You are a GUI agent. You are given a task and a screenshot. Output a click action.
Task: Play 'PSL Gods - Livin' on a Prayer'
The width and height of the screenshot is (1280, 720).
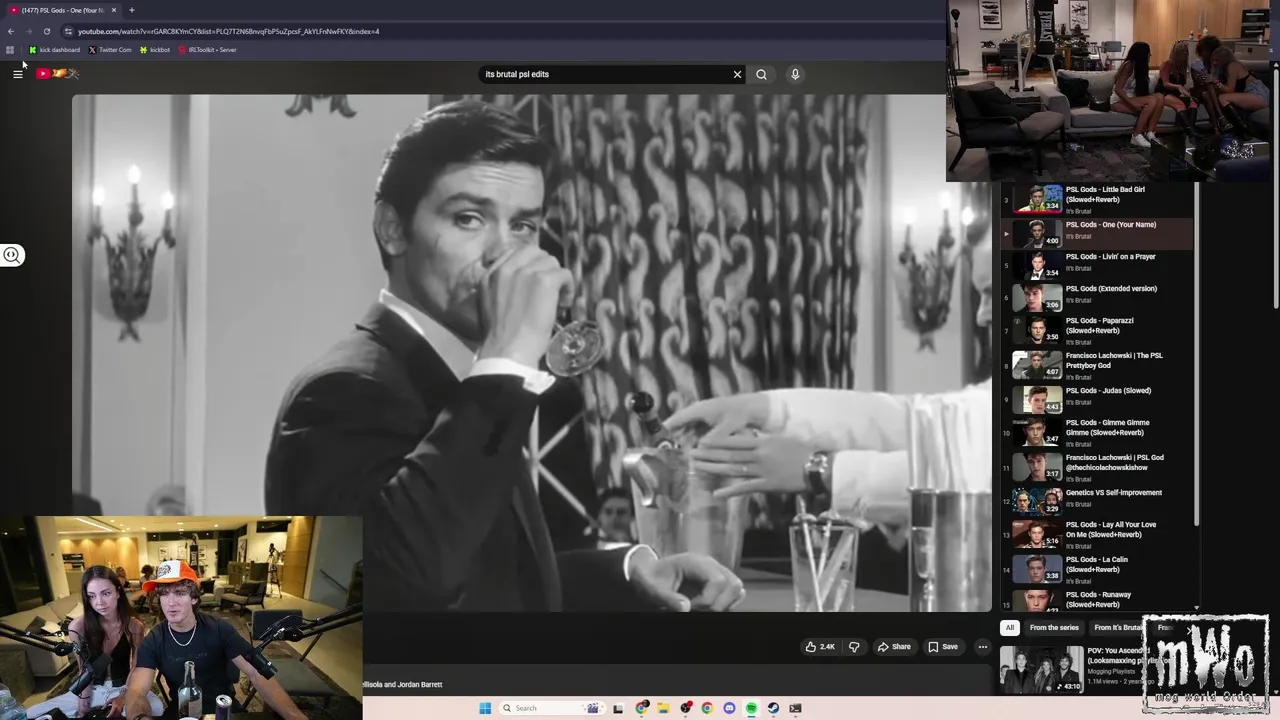[x=1097, y=265]
